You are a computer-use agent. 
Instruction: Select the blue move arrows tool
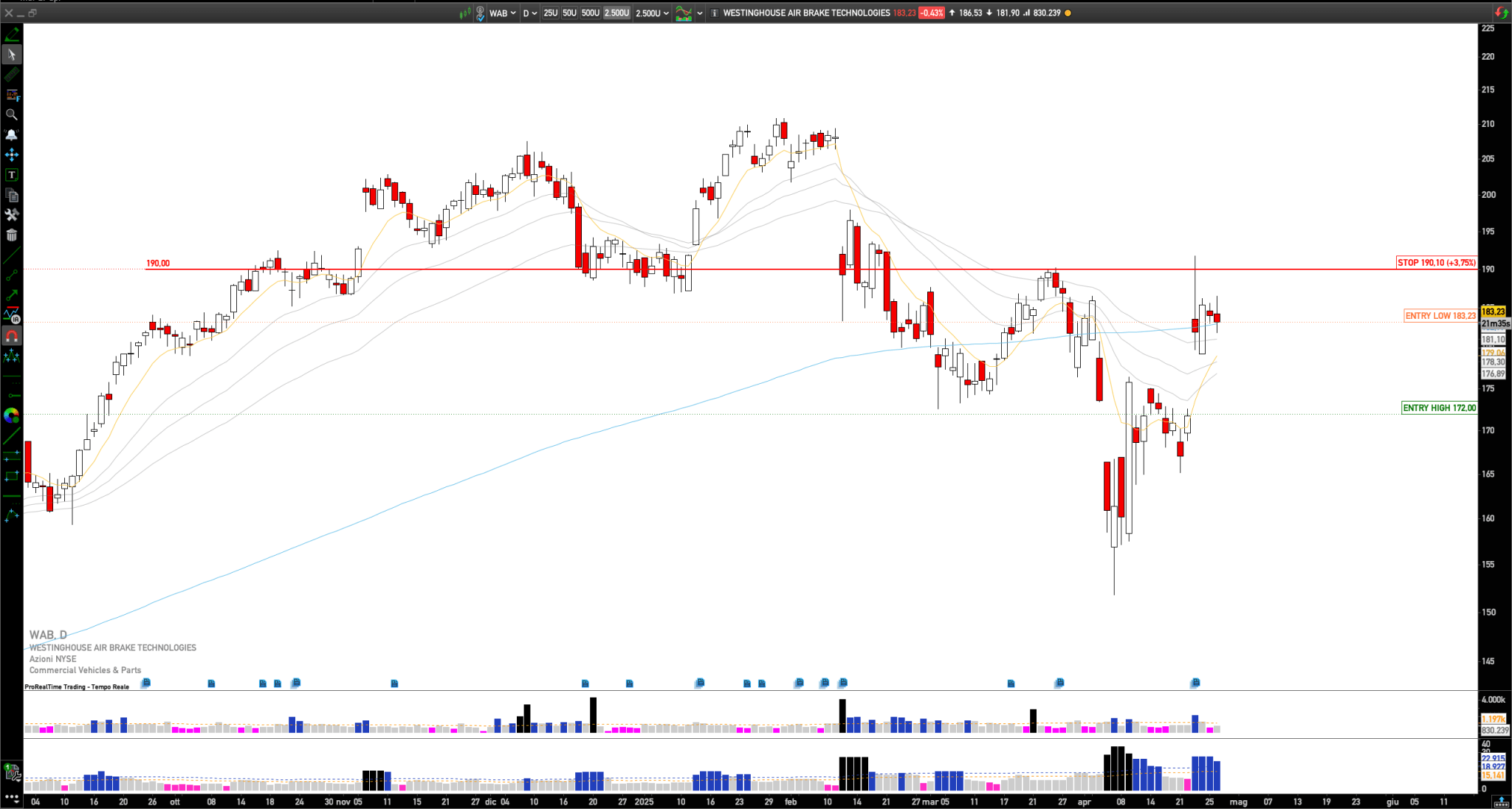(12, 155)
